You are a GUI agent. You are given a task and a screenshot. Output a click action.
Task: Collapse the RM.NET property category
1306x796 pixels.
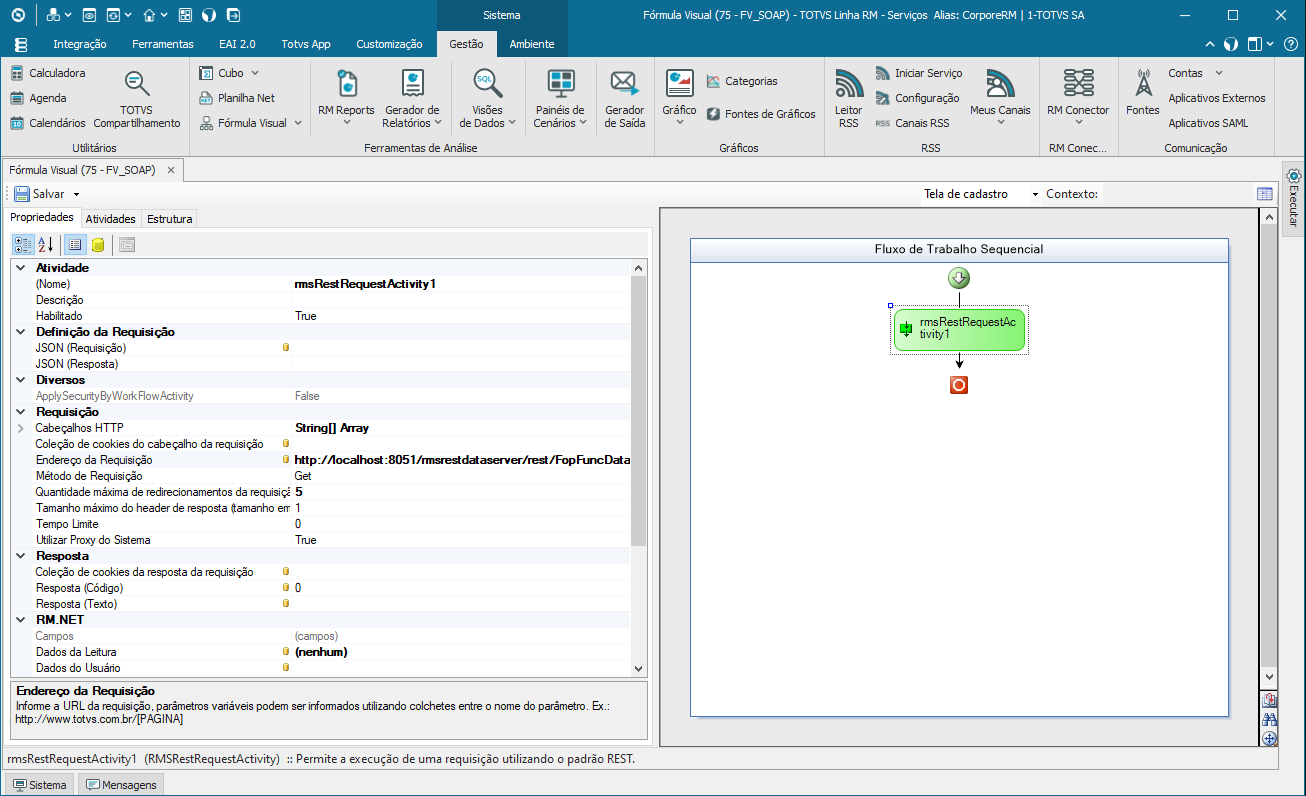tap(22, 620)
